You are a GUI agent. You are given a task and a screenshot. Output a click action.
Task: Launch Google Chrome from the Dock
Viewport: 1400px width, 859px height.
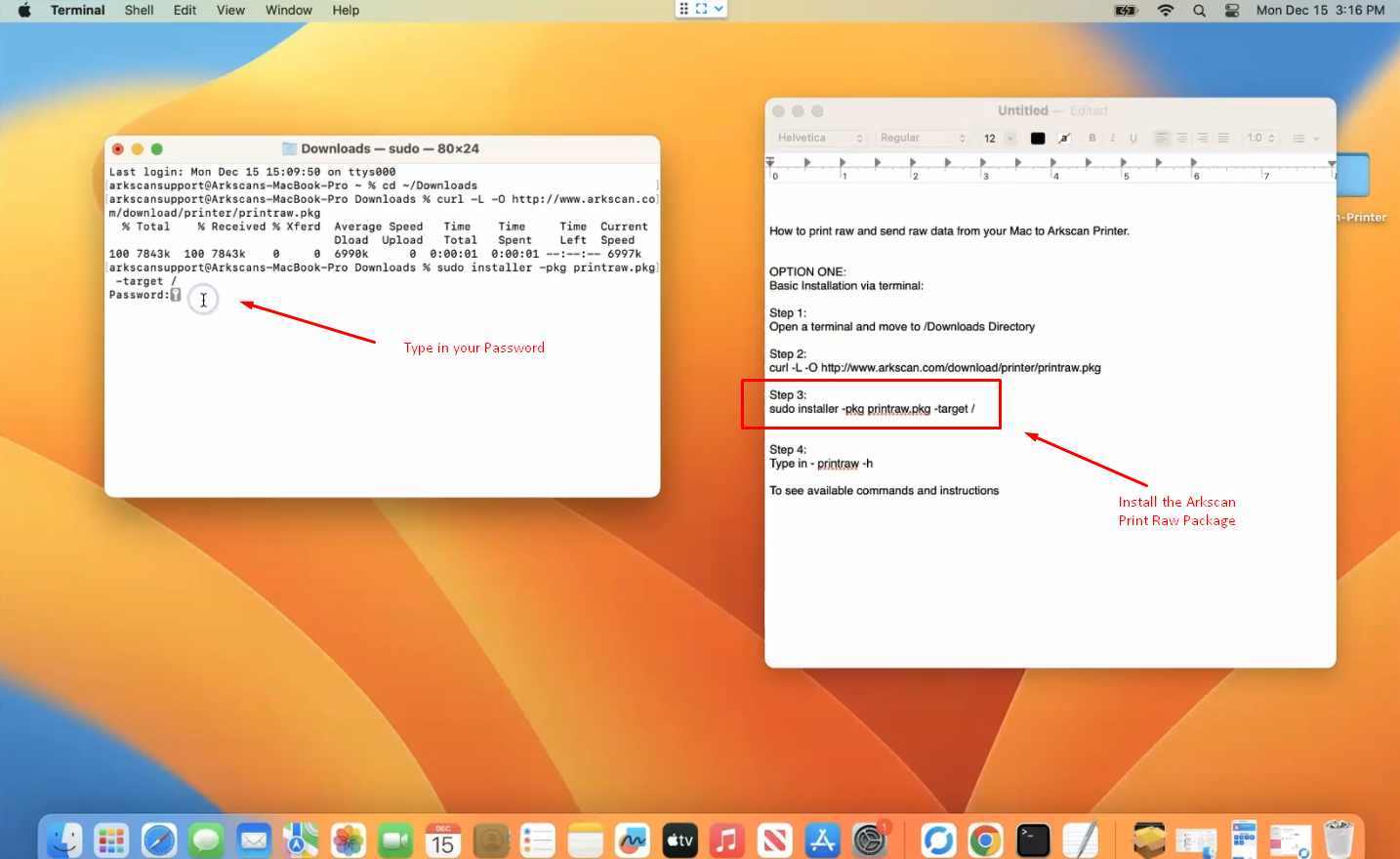coord(986,839)
